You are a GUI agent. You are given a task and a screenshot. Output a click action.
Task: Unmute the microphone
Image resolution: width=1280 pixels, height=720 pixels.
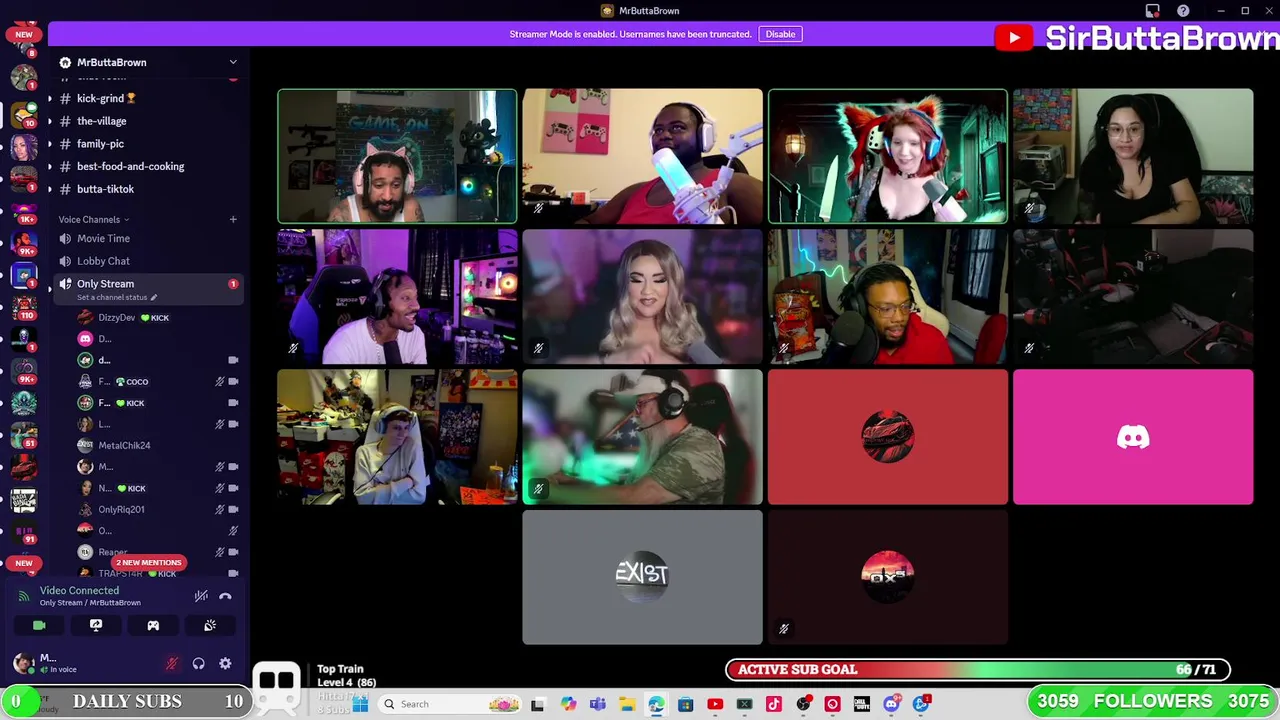pos(172,663)
